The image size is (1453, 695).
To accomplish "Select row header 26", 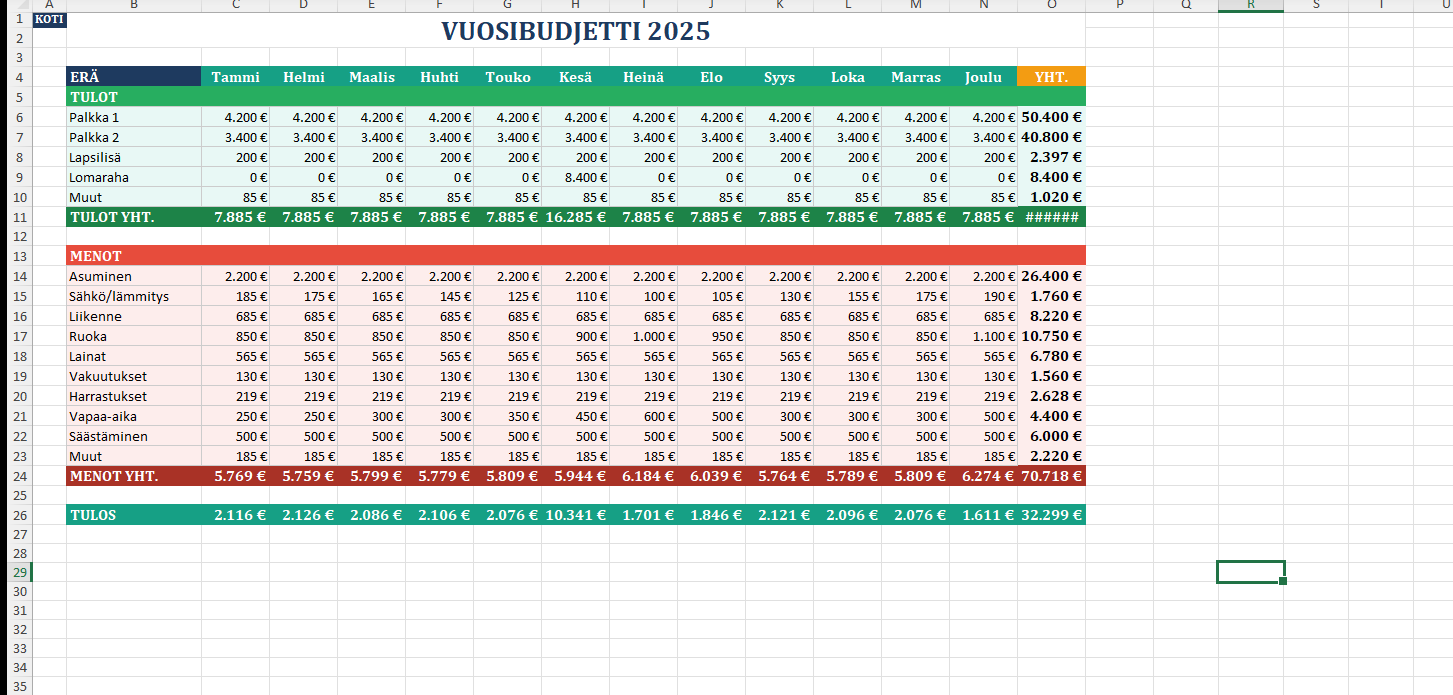I will click(17, 516).
